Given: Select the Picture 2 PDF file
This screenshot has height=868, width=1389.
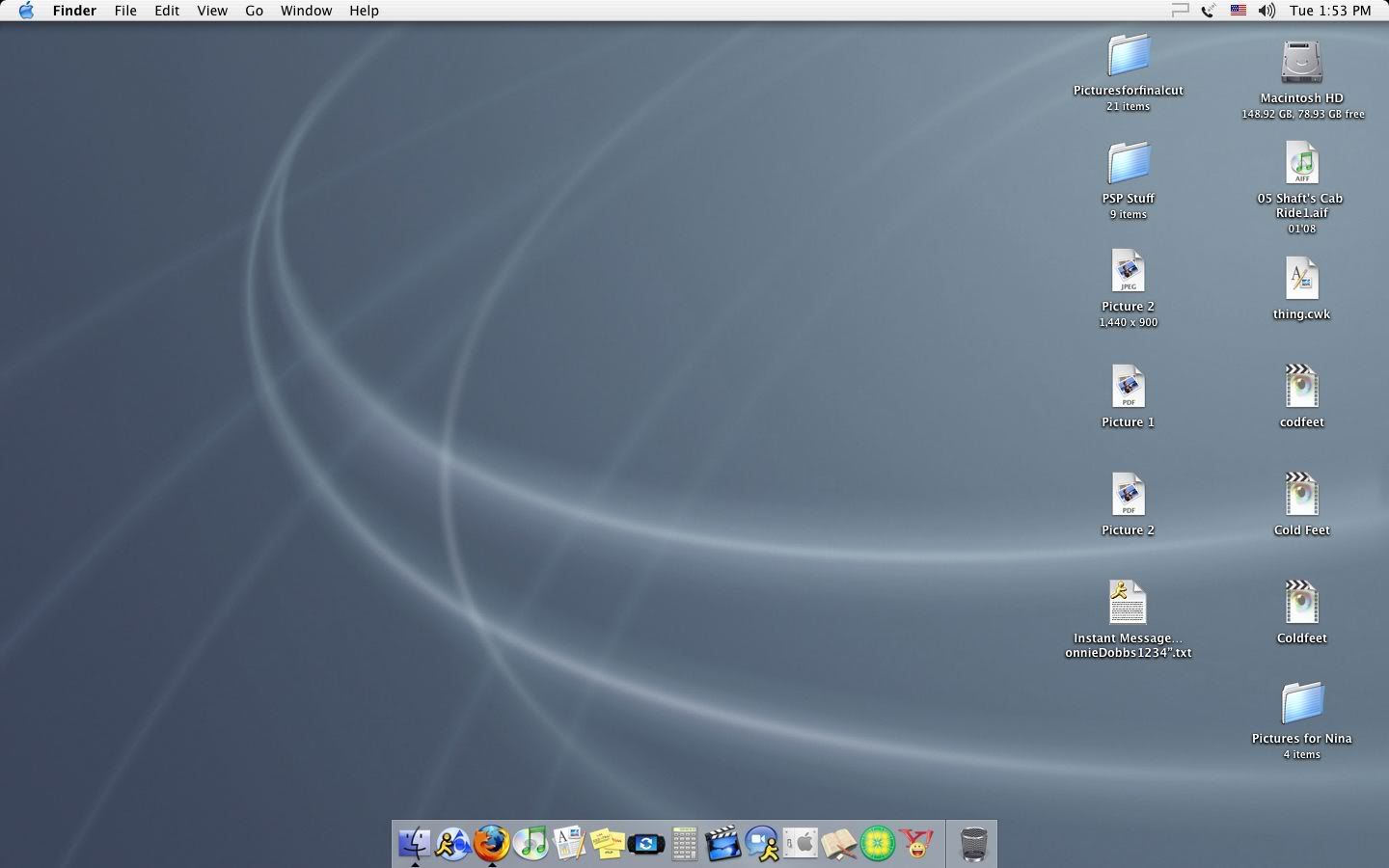Looking at the screenshot, I should pyautogui.click(x=1129, y=496).
